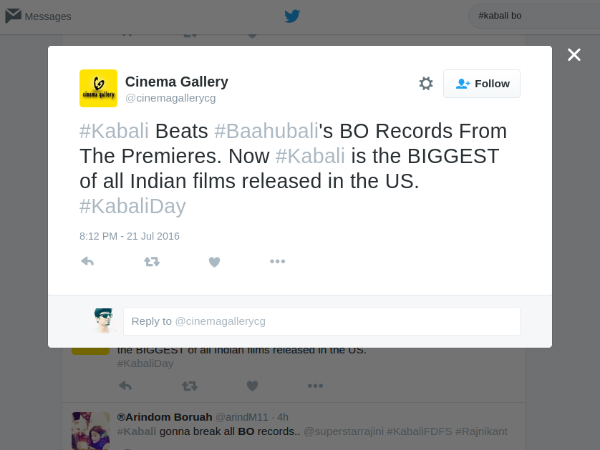The image size is (600, 450).
Task: Like the background tweet below the modal
Action: pyautogui.click(x=252, y=385)
